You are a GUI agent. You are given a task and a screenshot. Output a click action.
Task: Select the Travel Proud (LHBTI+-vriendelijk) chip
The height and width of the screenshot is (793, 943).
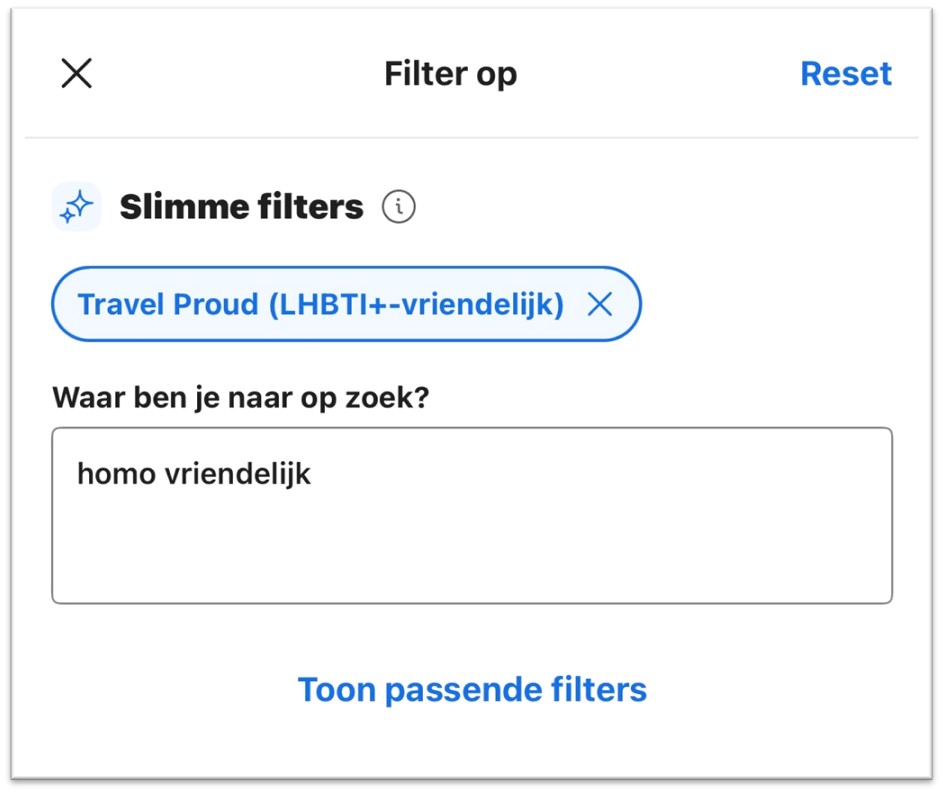(x=320, y=305)
